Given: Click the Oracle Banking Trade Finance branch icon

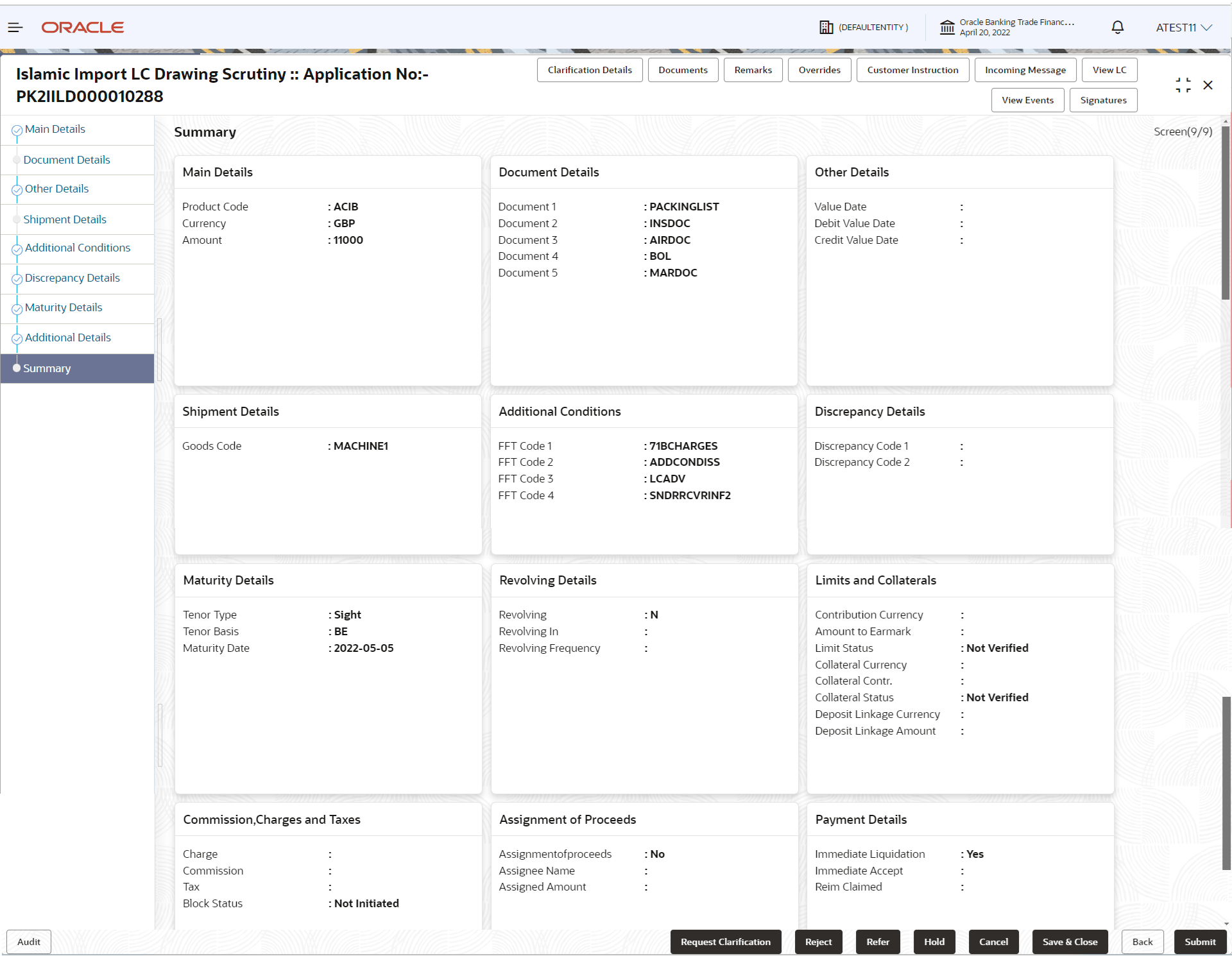Looking at the screenshot, I should (x=948, y=27).
